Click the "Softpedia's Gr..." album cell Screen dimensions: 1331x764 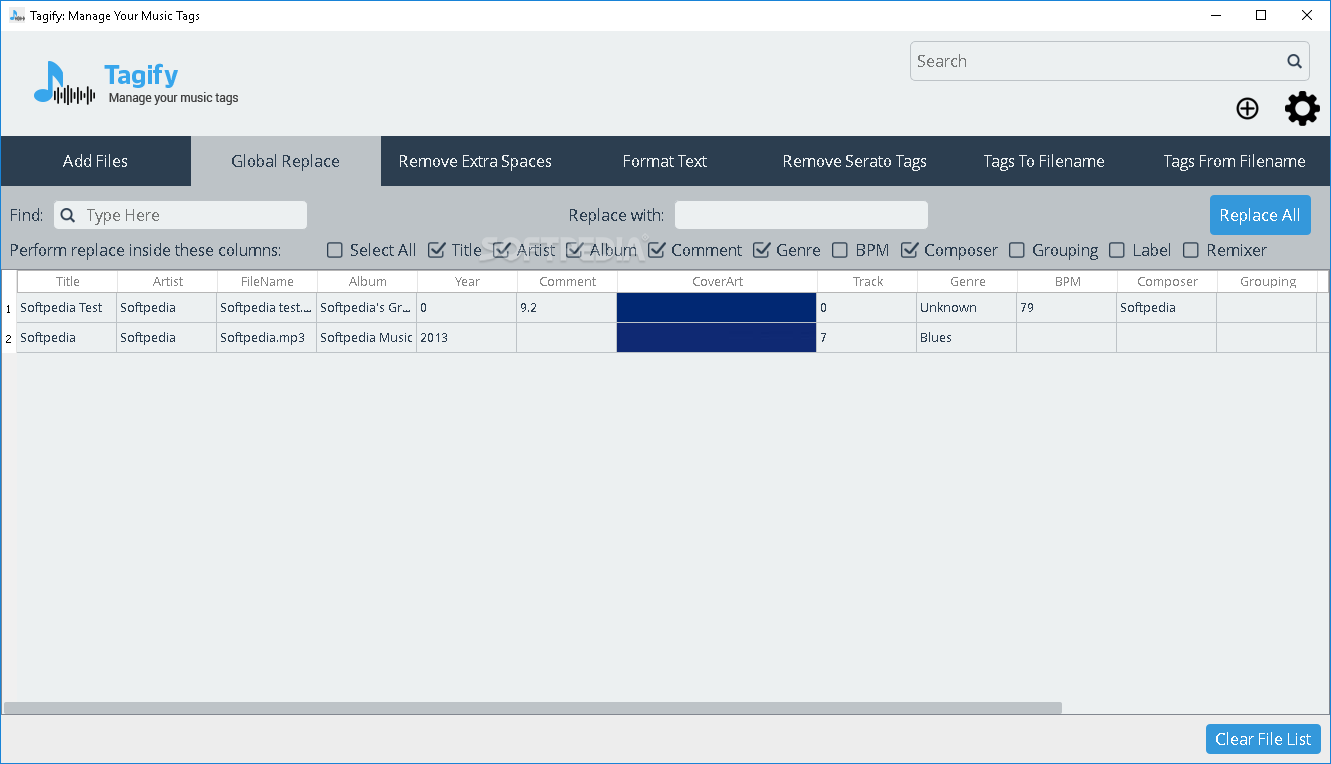367,308
